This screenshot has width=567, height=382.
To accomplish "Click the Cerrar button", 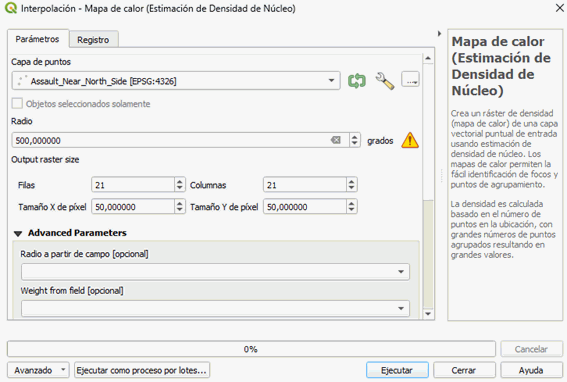I will coord(464,370).
